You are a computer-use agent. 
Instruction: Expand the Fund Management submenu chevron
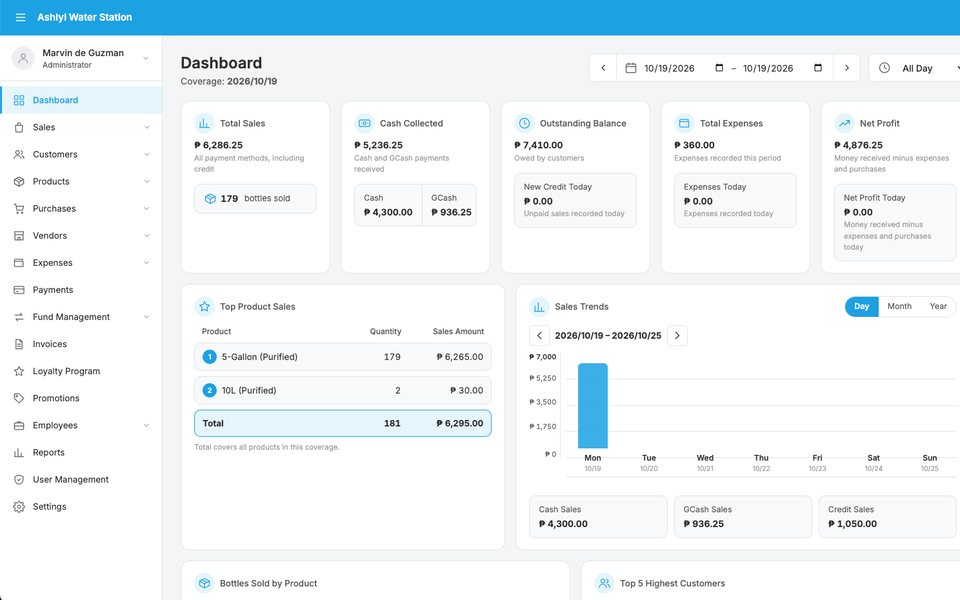[146, 317]
